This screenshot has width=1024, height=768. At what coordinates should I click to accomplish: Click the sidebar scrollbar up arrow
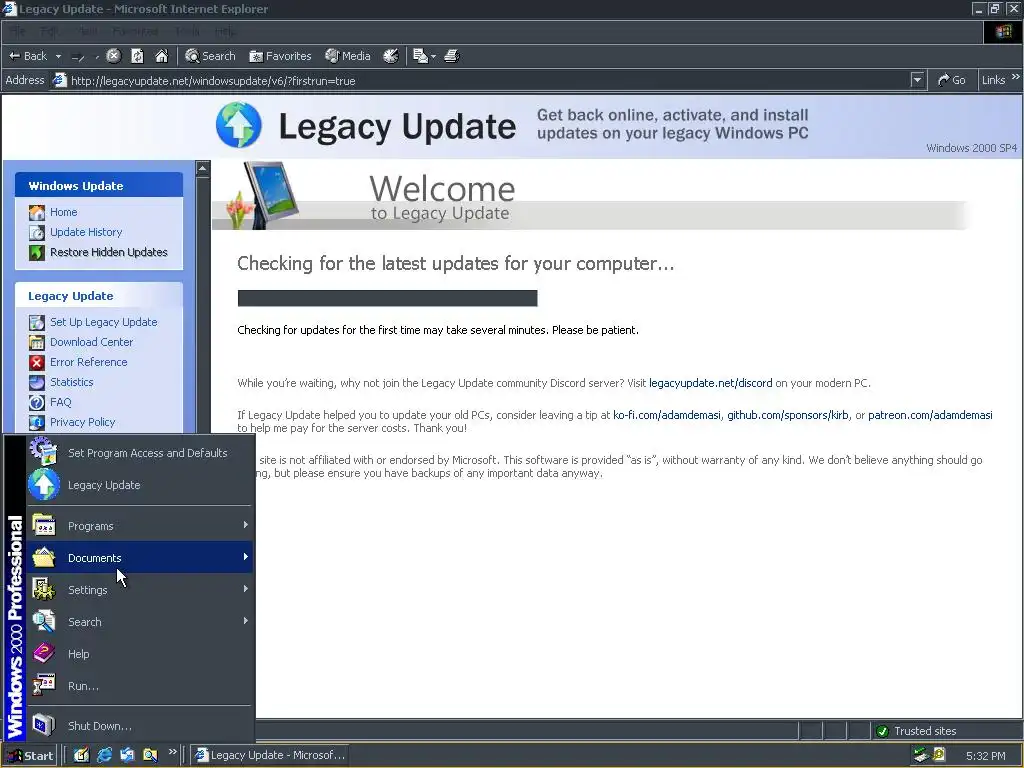(202, 168)
